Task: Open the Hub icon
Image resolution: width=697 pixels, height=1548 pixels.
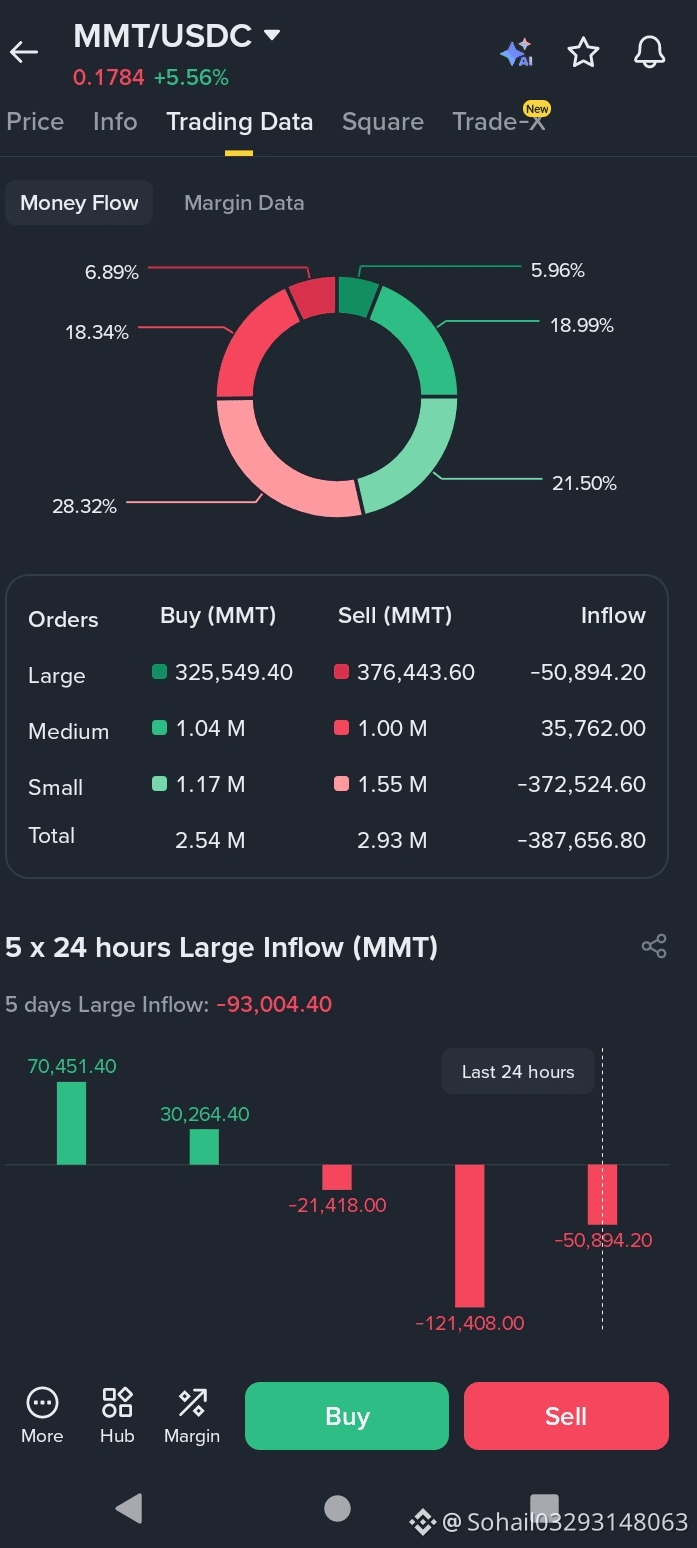Action: [x=117, y=1404]
